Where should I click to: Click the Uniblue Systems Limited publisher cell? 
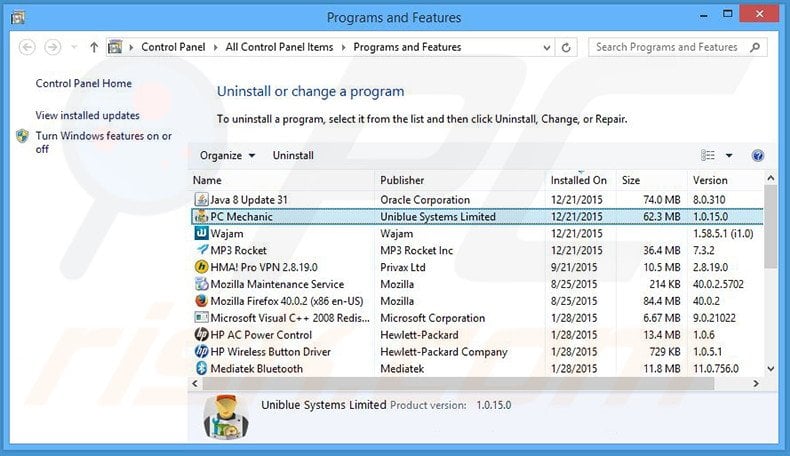(x=438, y=217)
